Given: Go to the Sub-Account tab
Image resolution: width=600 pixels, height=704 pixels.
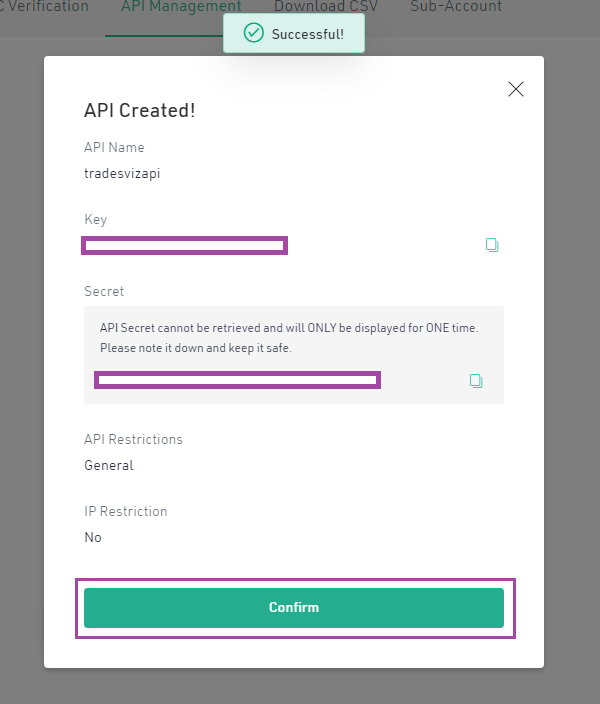Looking at the screenshot, I should click(456, 7).
